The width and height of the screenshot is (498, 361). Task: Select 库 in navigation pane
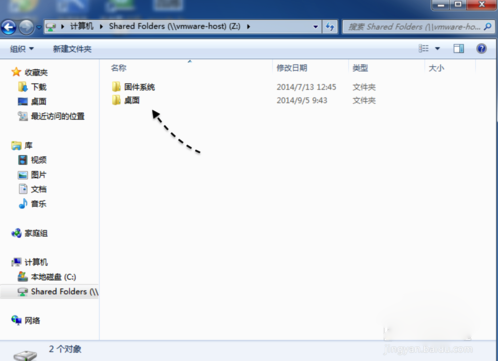point(28,145)
